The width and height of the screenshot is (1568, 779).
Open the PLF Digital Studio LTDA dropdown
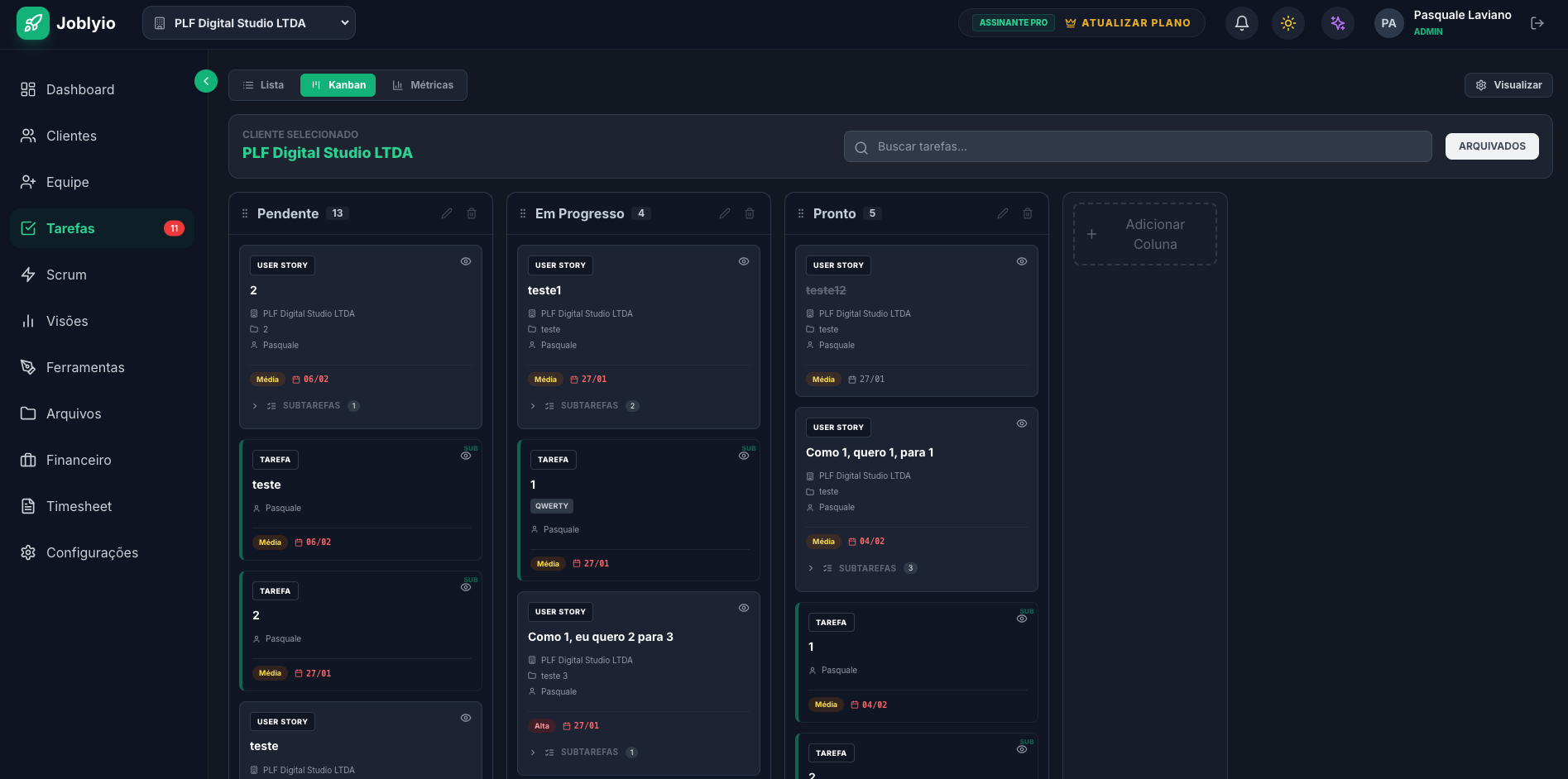pos(249,23)
